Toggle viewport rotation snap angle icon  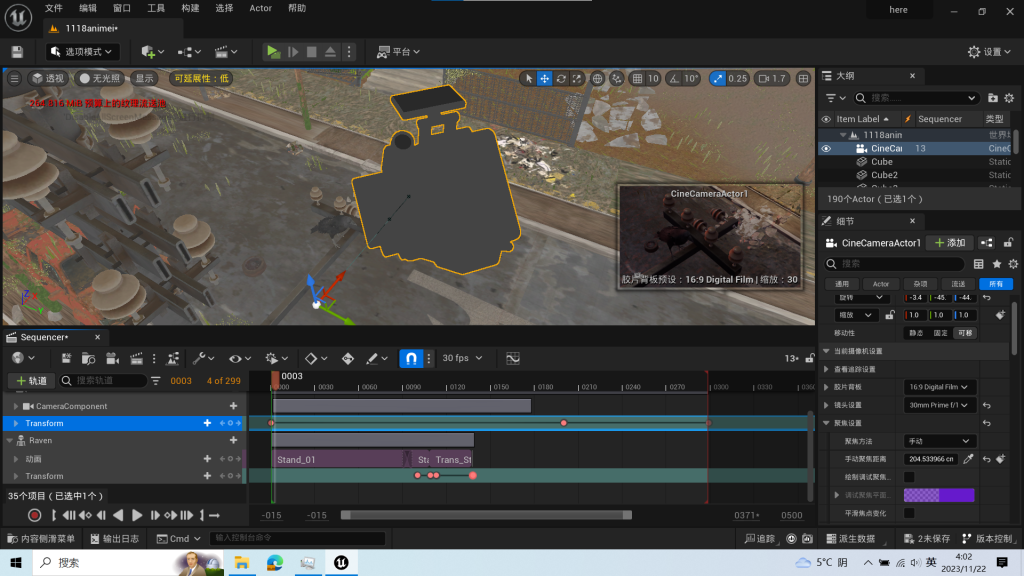tap(674, 78)
